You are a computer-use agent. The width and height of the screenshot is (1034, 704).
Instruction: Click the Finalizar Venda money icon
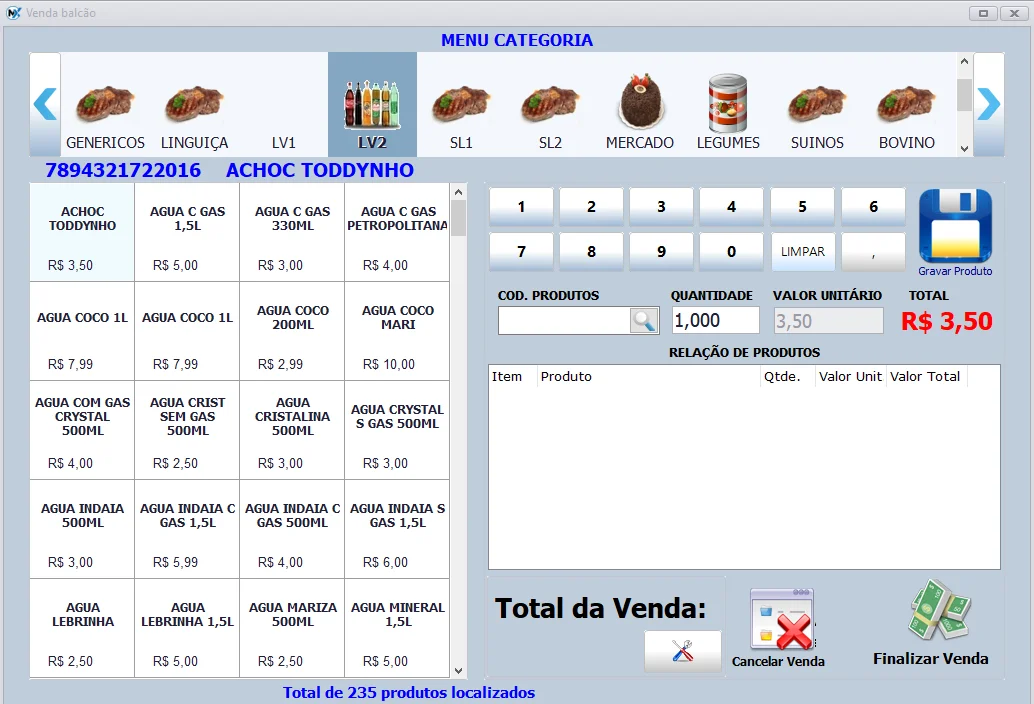(x=939, y=611)
